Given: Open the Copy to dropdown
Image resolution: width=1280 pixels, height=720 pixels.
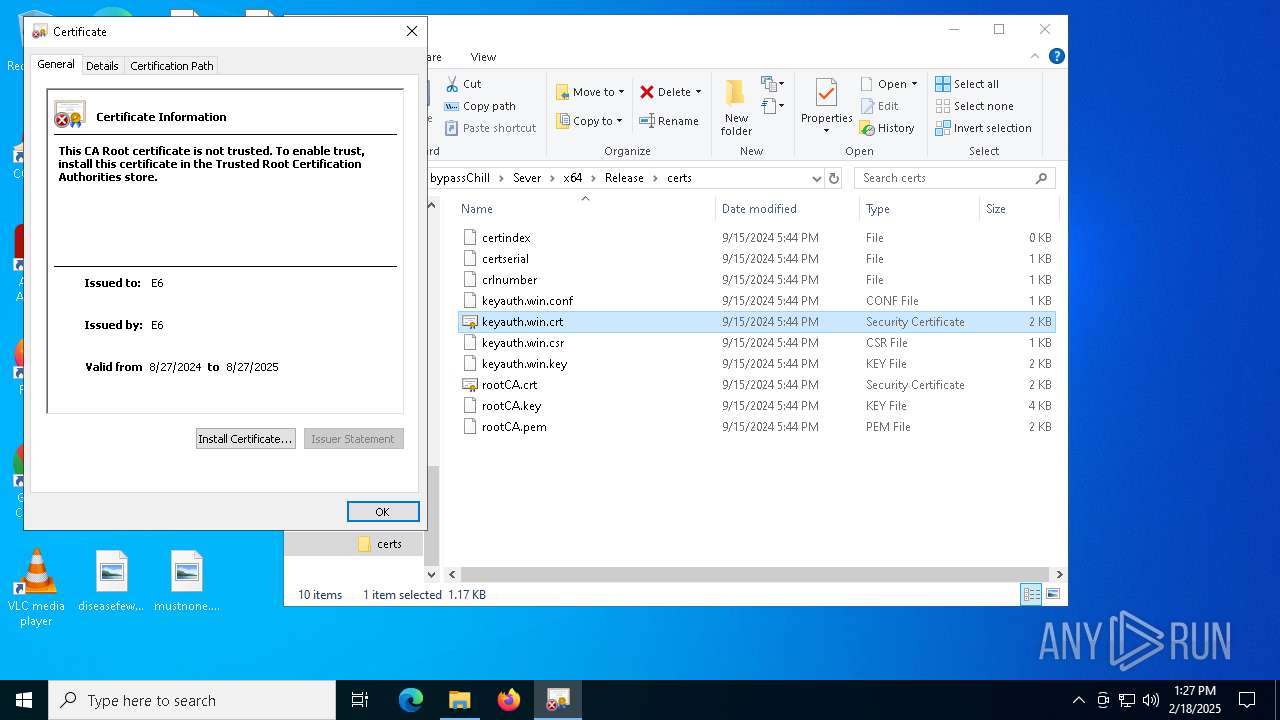Looking at the screenshot, I should (589, 121).
